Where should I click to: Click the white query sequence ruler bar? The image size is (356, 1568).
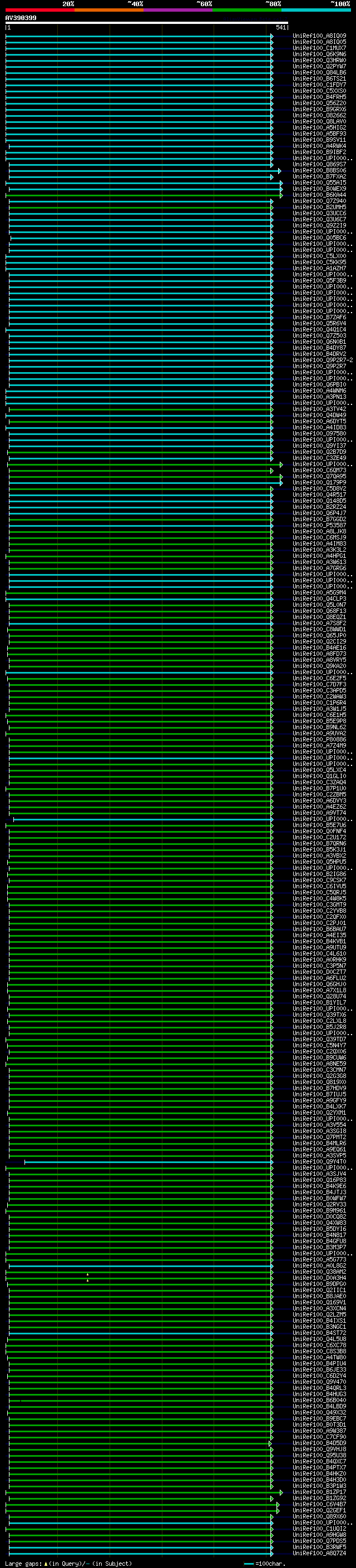tap(147, 22)
